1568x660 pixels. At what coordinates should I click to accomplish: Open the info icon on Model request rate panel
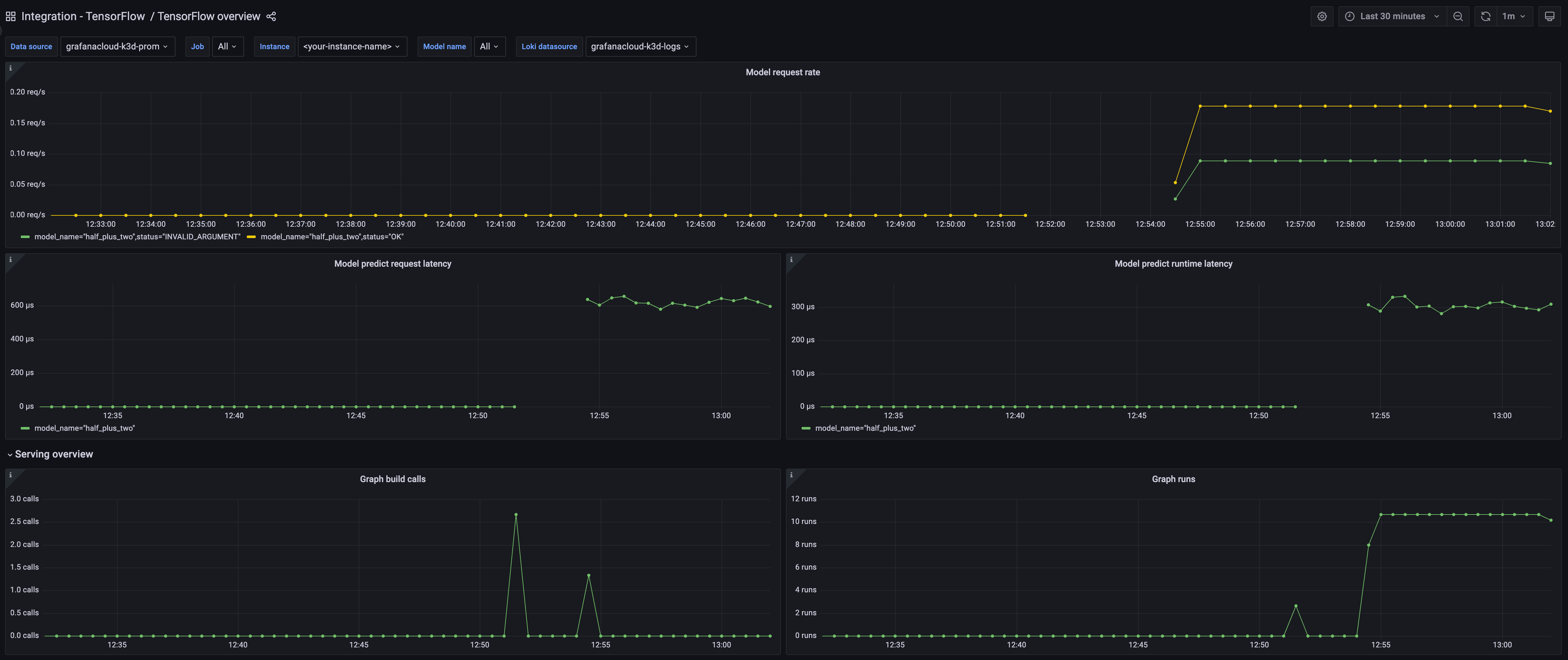10,68
